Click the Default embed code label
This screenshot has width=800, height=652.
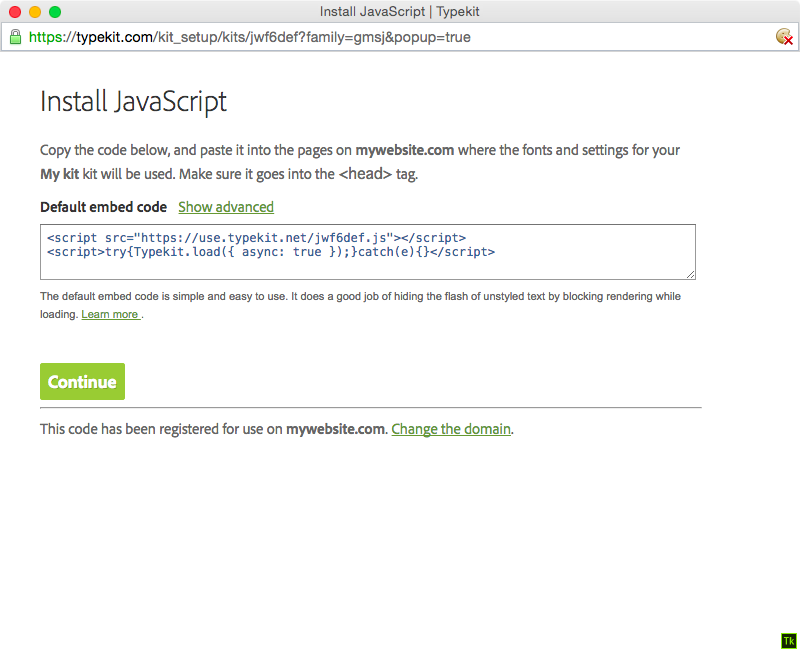104,207
